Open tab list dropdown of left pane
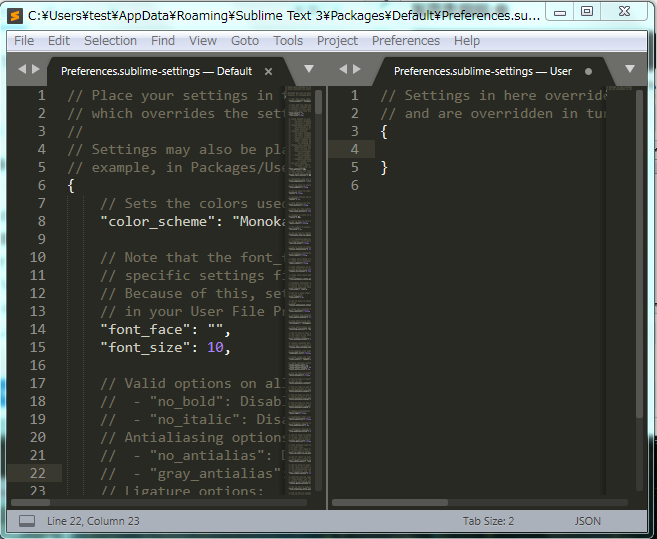Viewport: 657px width, 539px height. pyautogui.click(x=309, y=69)
